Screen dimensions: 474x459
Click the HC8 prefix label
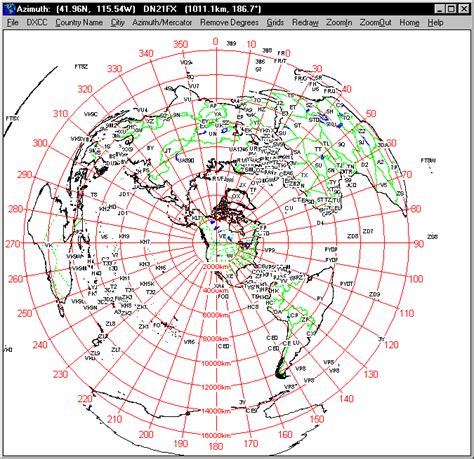[253, 307]
